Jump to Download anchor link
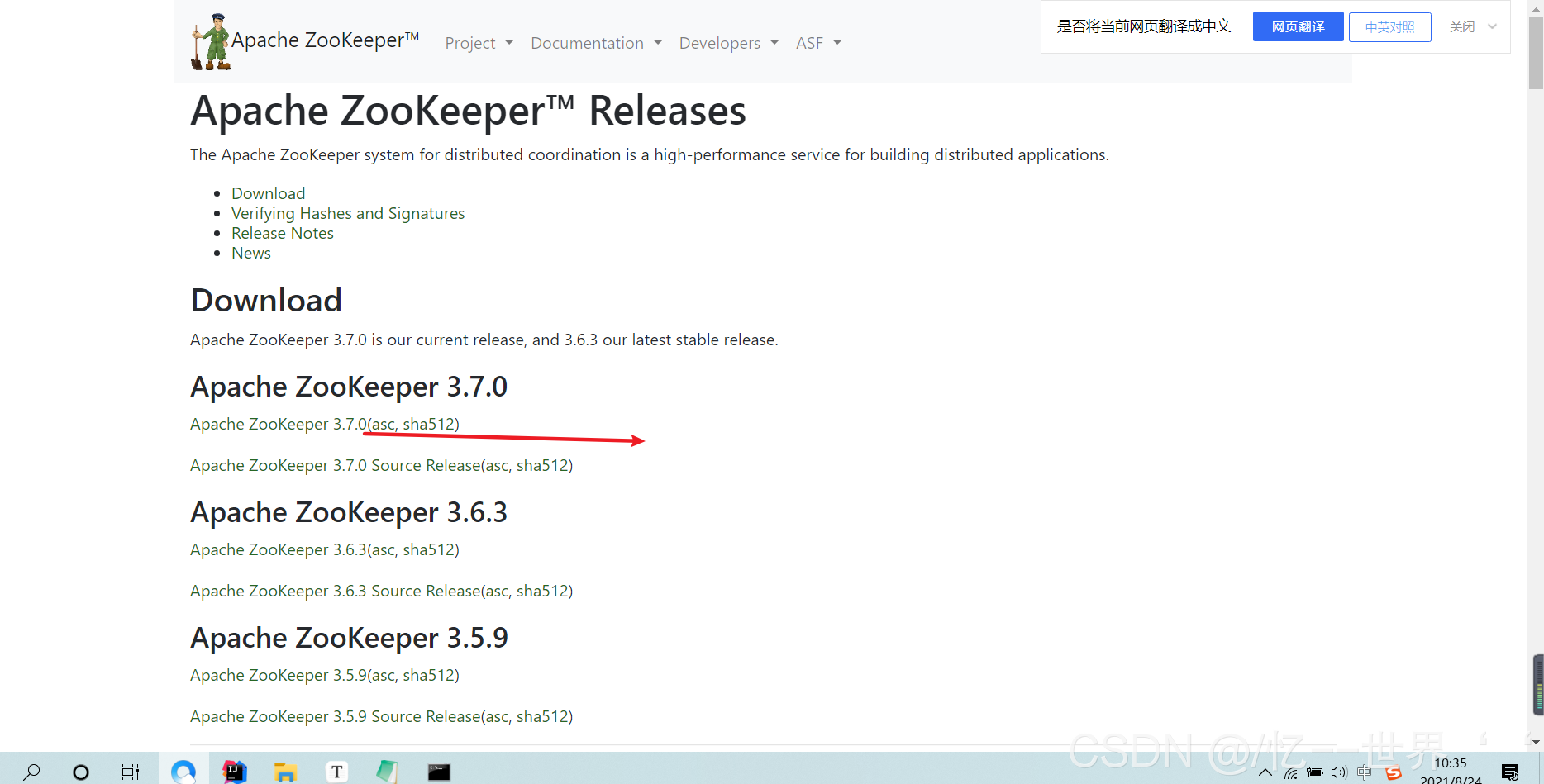Image resolution: width=1544 pixels, height=784 pixels. coord(268,193)
